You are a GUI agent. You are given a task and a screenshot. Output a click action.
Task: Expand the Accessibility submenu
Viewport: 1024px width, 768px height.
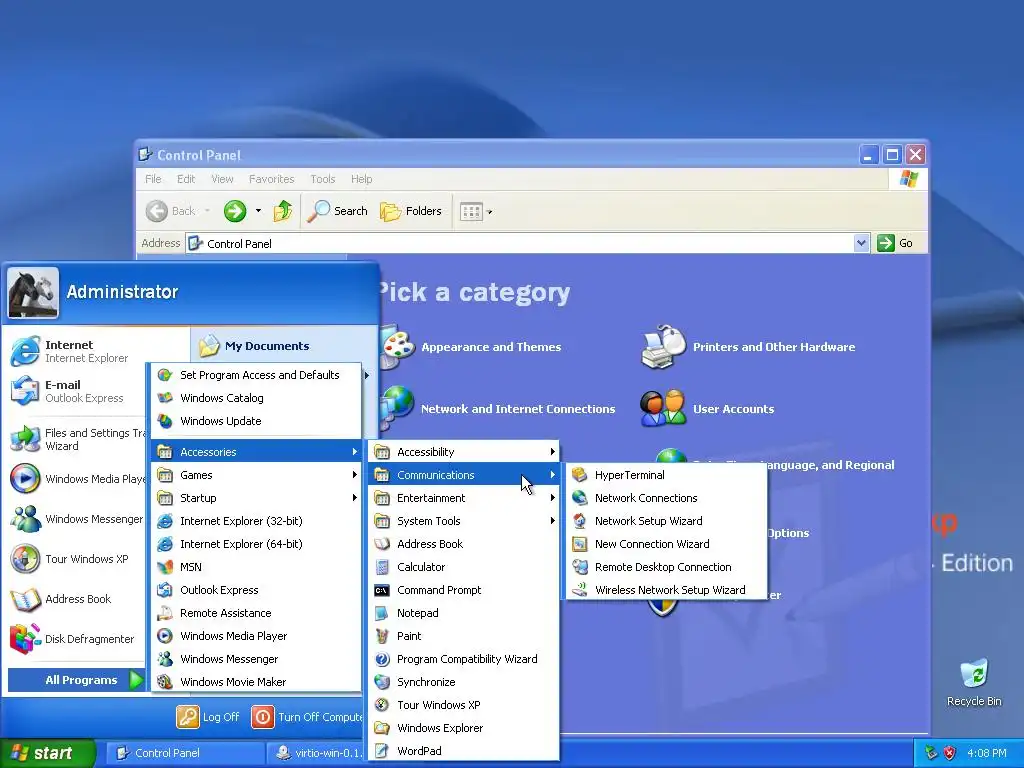(x=464, y=451)
